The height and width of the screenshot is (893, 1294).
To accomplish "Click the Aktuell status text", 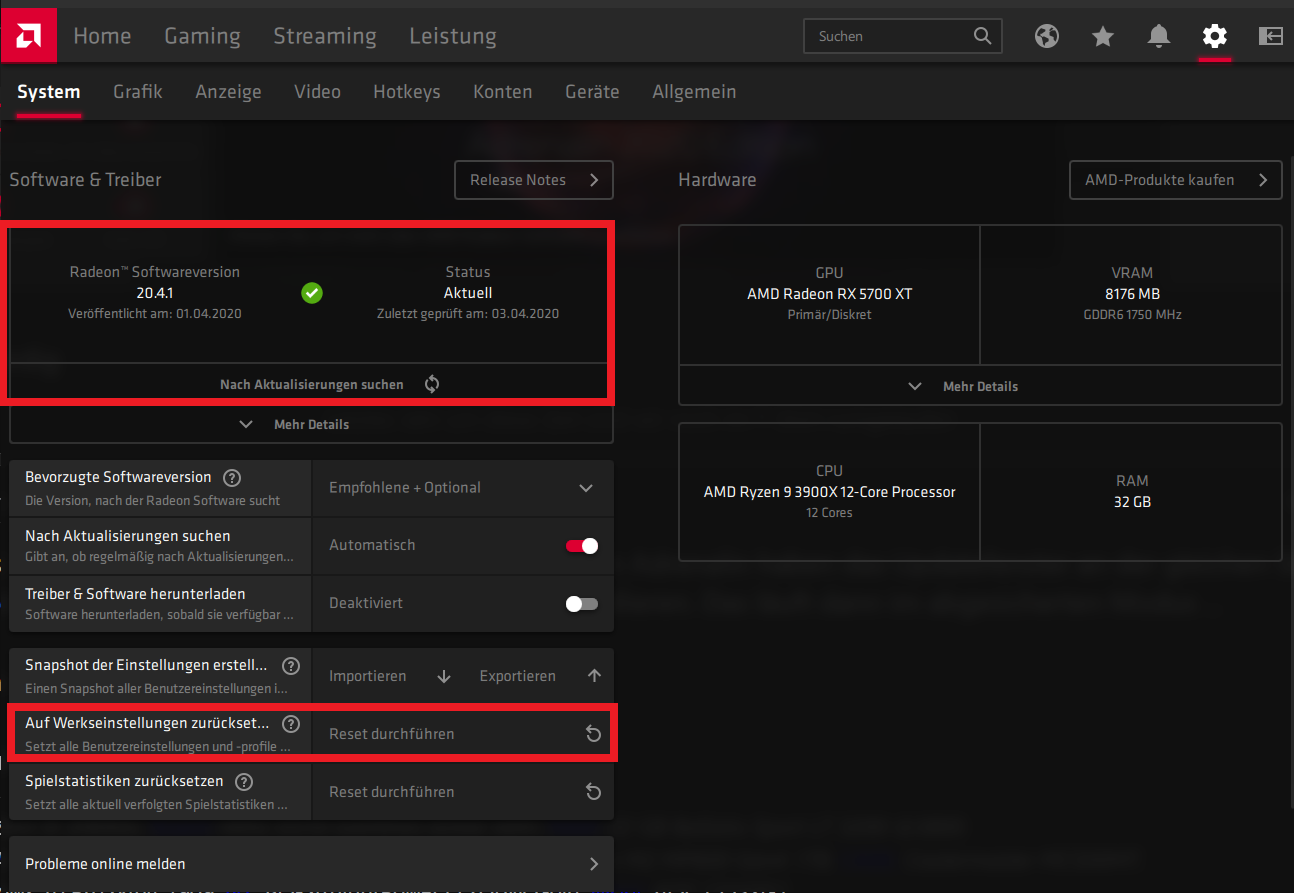I will coord(468,293).
